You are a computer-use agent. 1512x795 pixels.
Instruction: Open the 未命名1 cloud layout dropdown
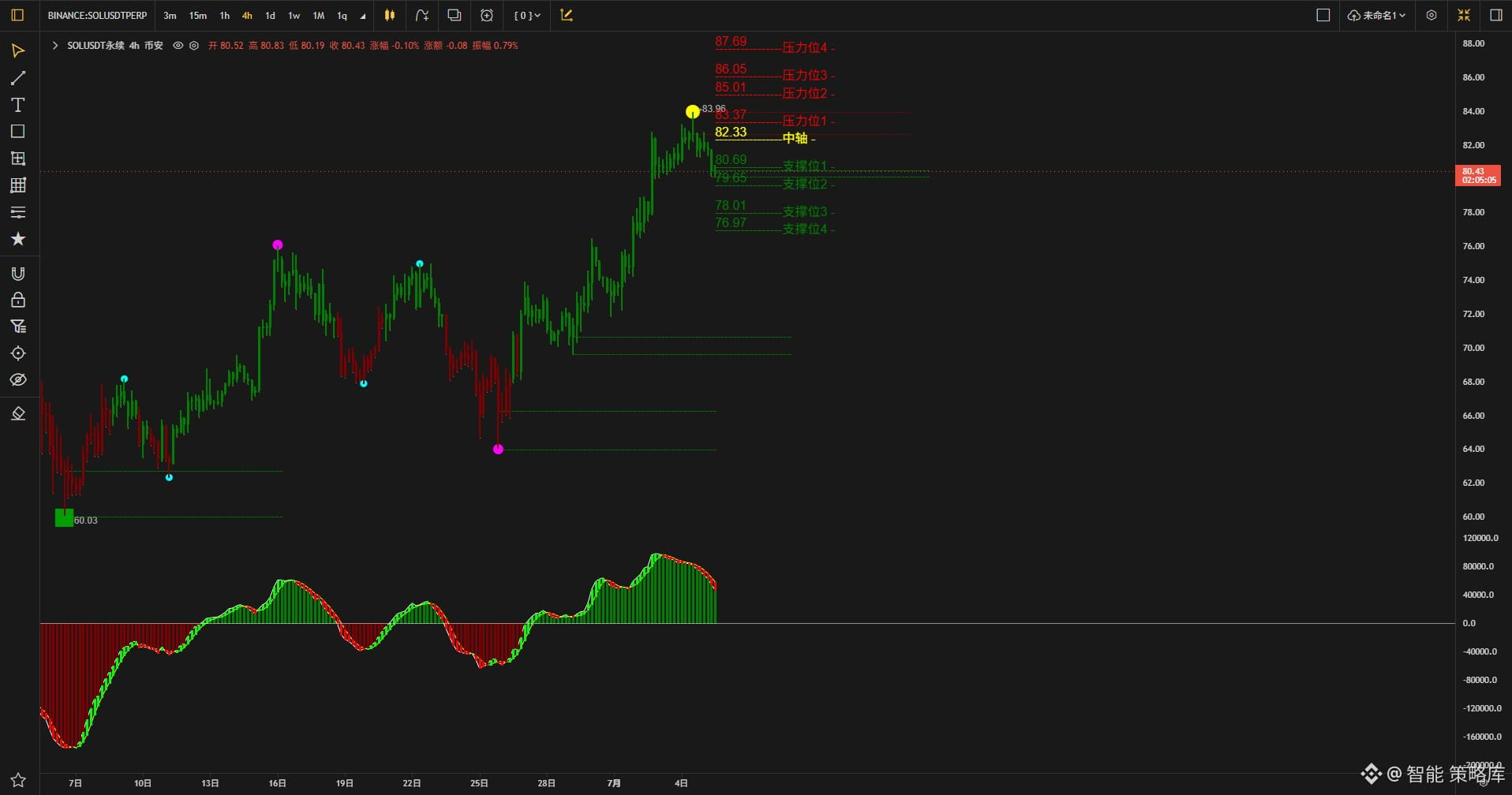click(1377, 15)
